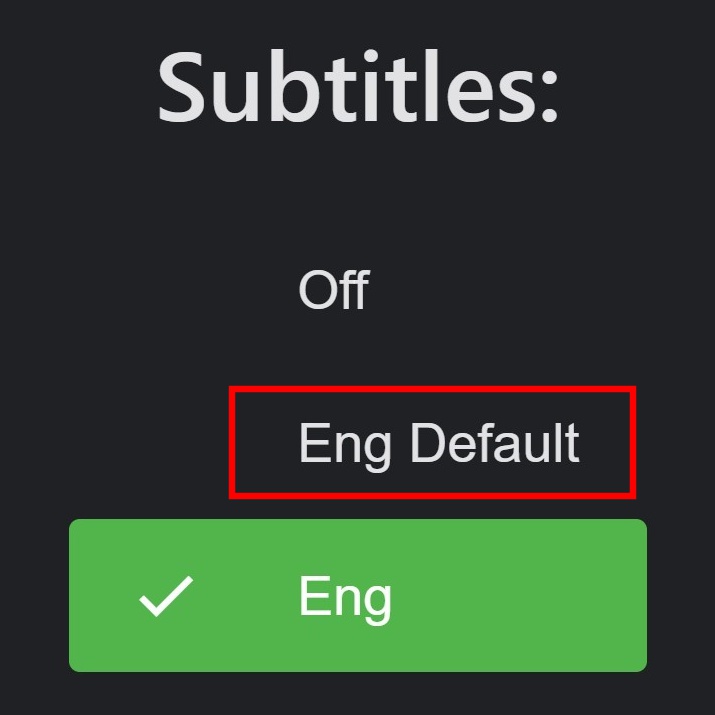Activate the Eng Default menu entry
715x715 pixels.
tap(438, 443)
